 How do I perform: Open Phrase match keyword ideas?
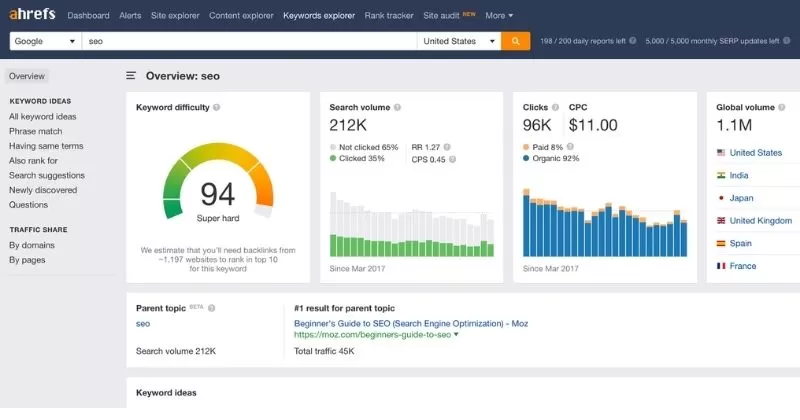tap(35, 131)
